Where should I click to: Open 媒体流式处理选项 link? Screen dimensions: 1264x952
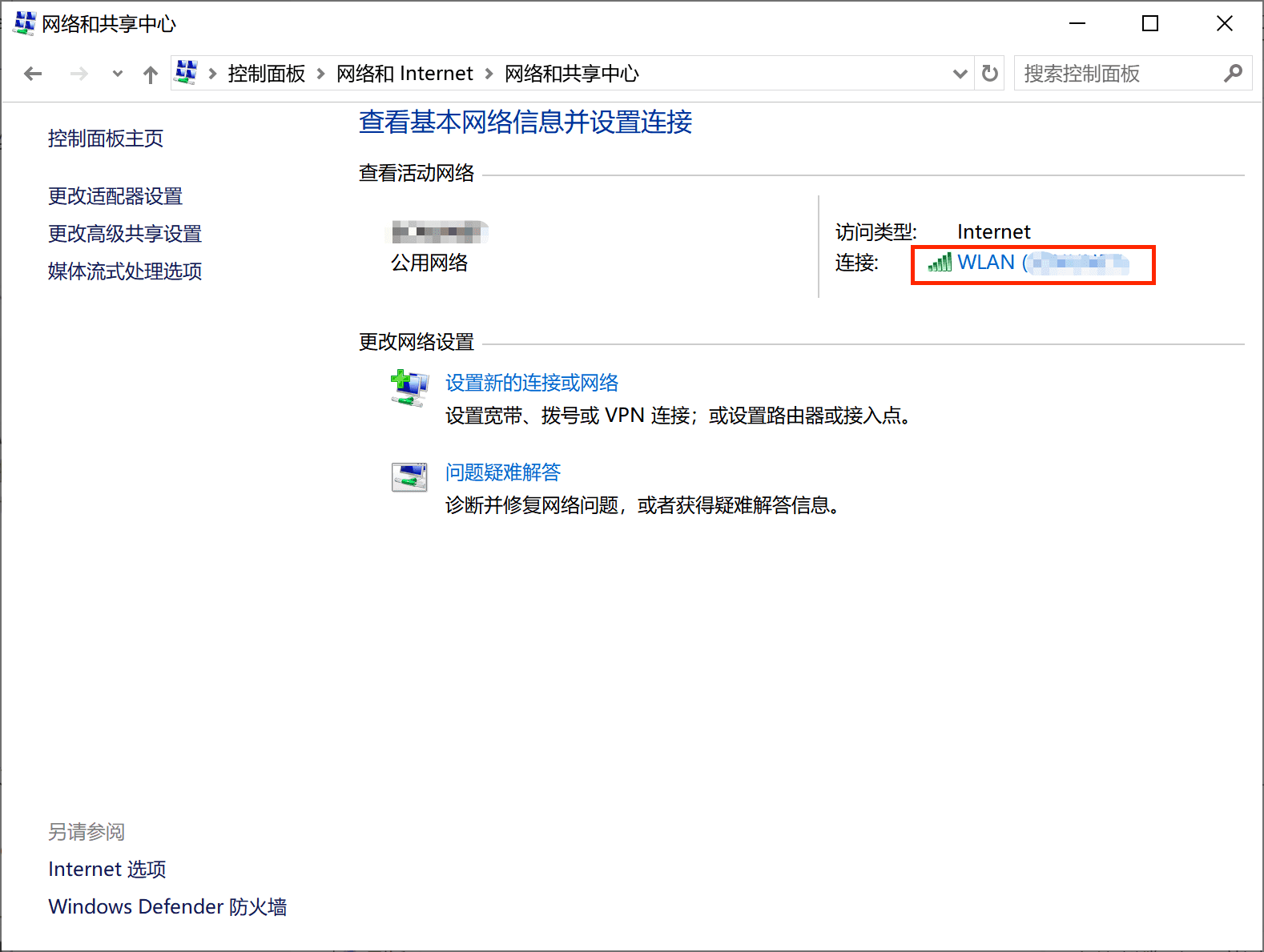pos(125,271)
